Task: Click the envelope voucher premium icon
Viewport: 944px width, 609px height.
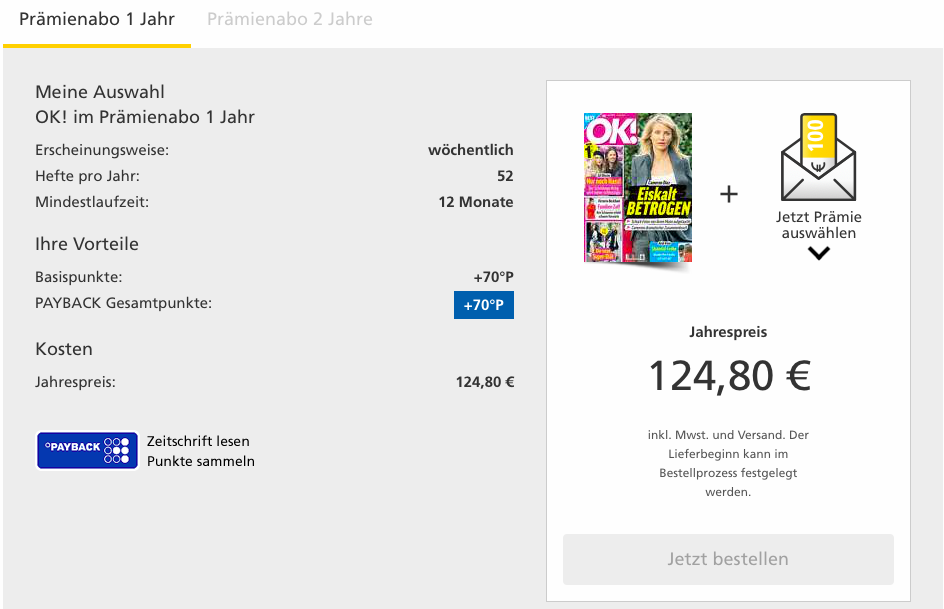Action: [818, 159]
